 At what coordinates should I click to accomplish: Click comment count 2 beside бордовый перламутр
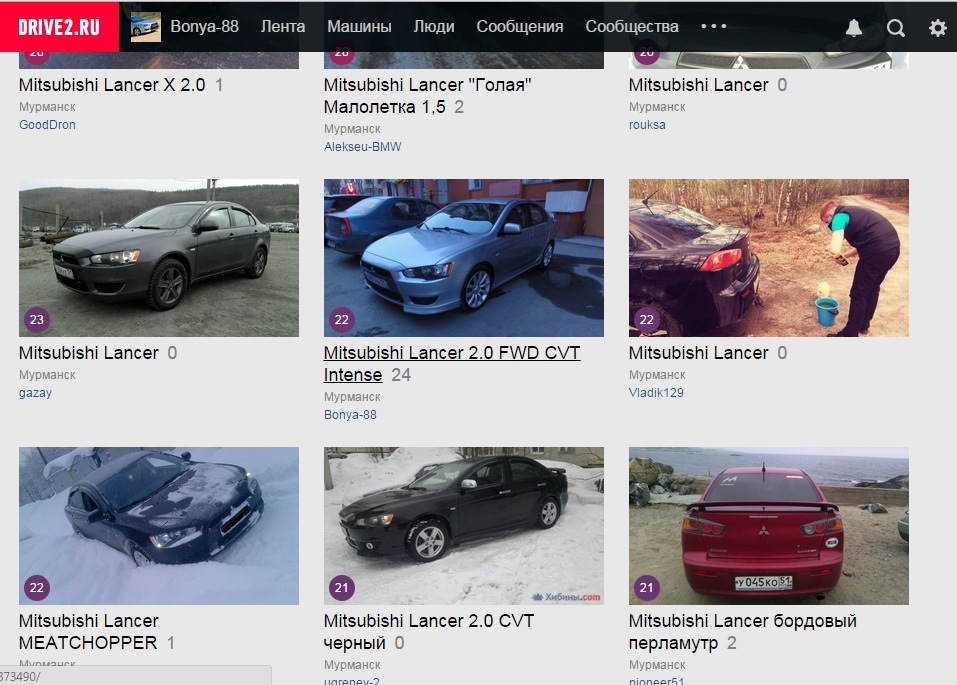pos(732,643)
